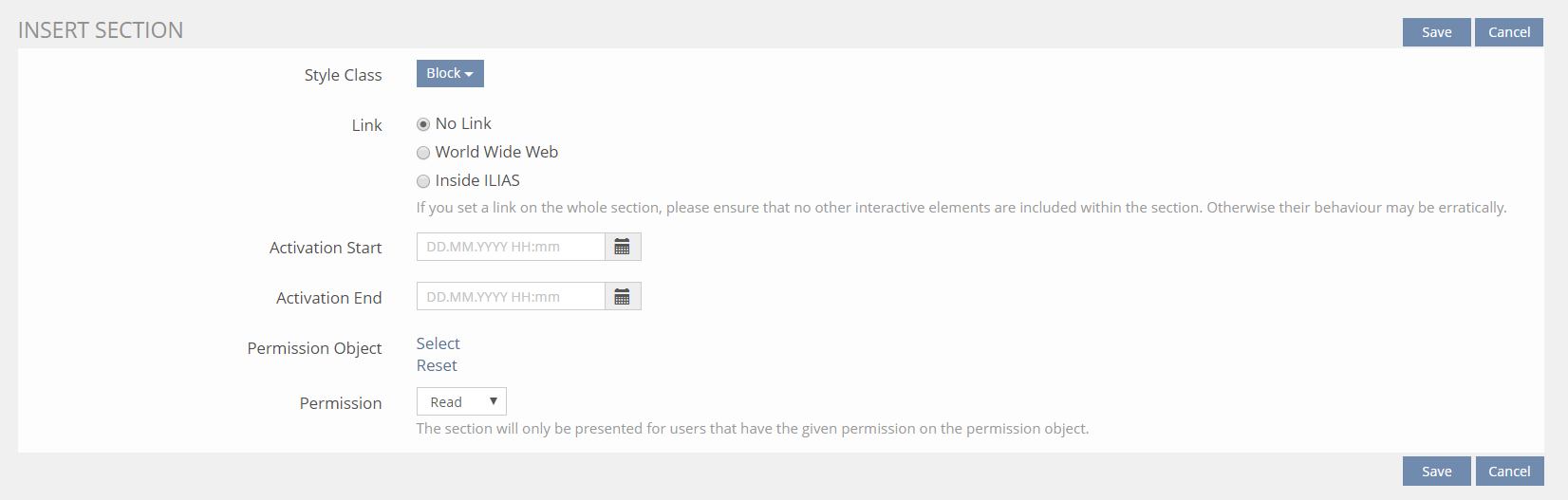Focus the Activation End date input

511,297
